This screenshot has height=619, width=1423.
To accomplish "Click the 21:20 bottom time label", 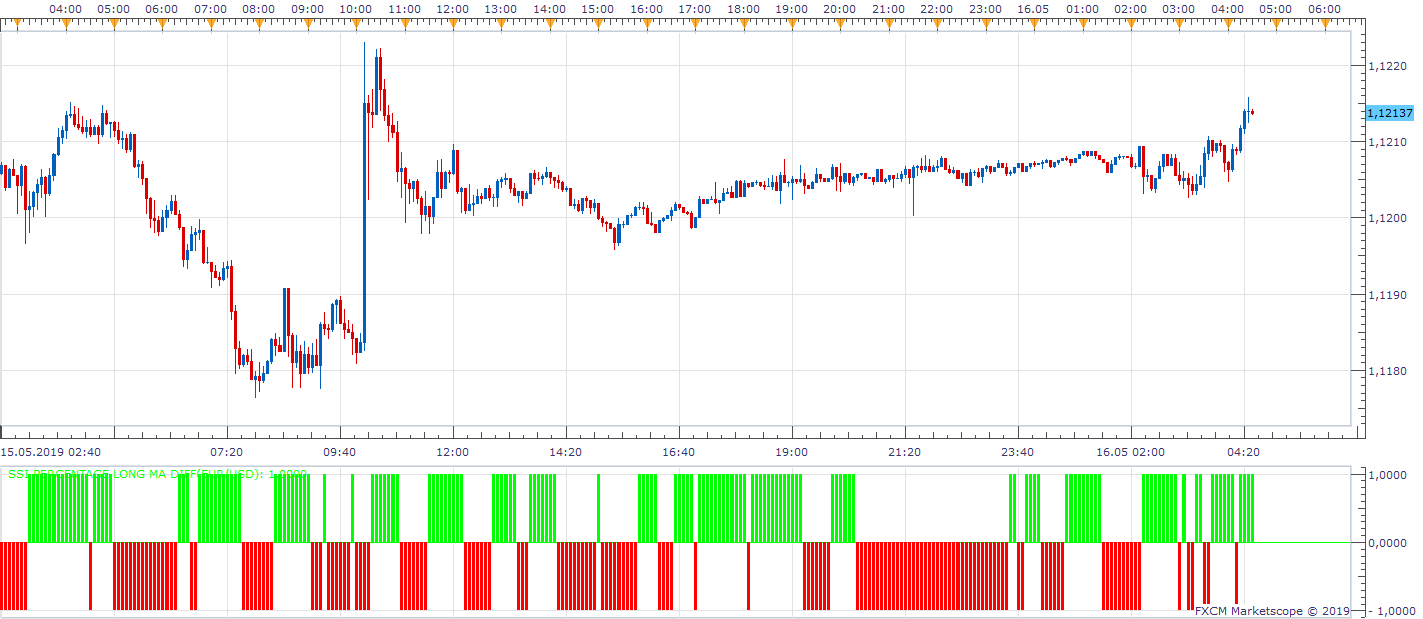I will (x=905, y=452).
